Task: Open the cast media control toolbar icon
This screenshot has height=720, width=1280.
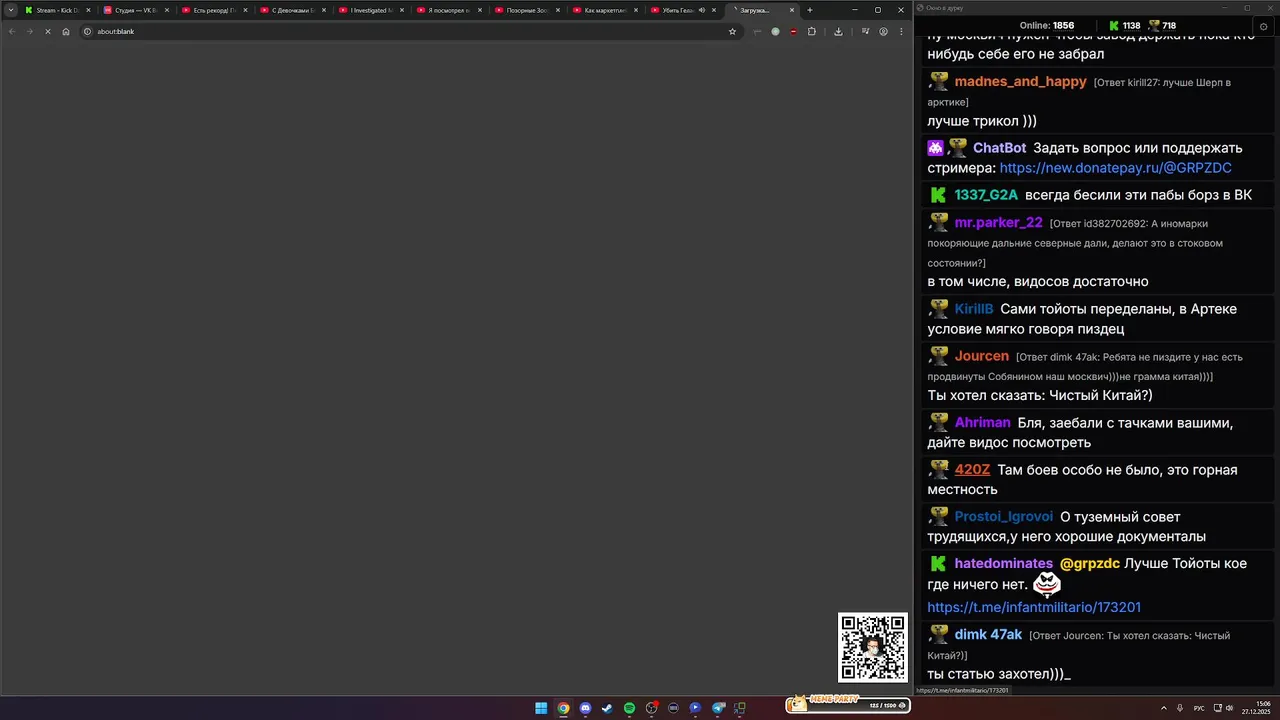Action: pos(865,31)
